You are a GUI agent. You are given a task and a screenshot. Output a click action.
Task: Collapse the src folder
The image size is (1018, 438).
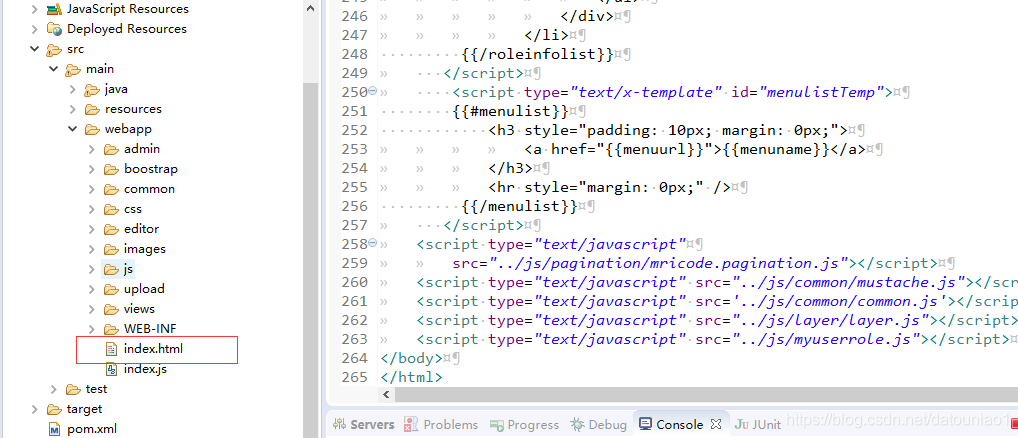coord(34,49)
